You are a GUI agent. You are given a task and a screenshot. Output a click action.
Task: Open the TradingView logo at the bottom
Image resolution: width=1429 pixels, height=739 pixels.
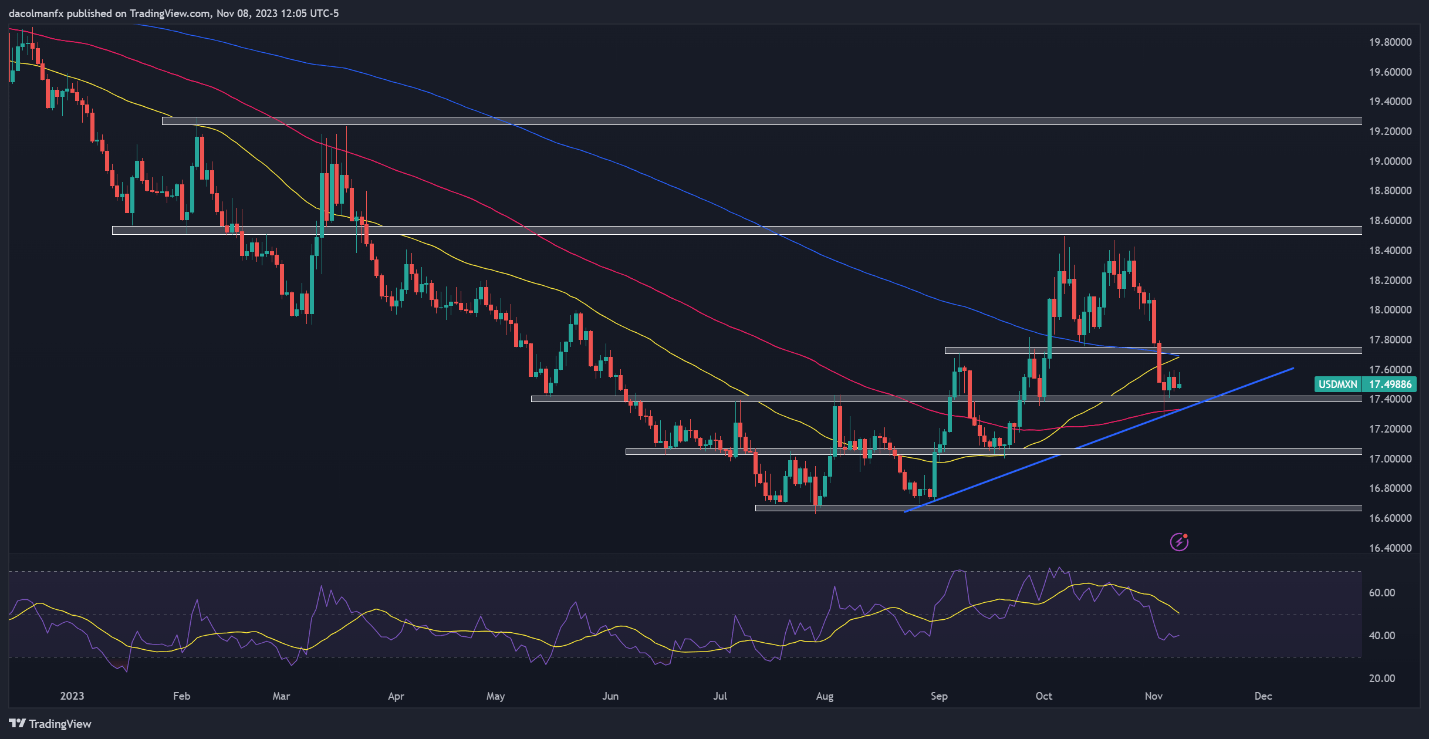pyautogui.click(x=48, y=724)
